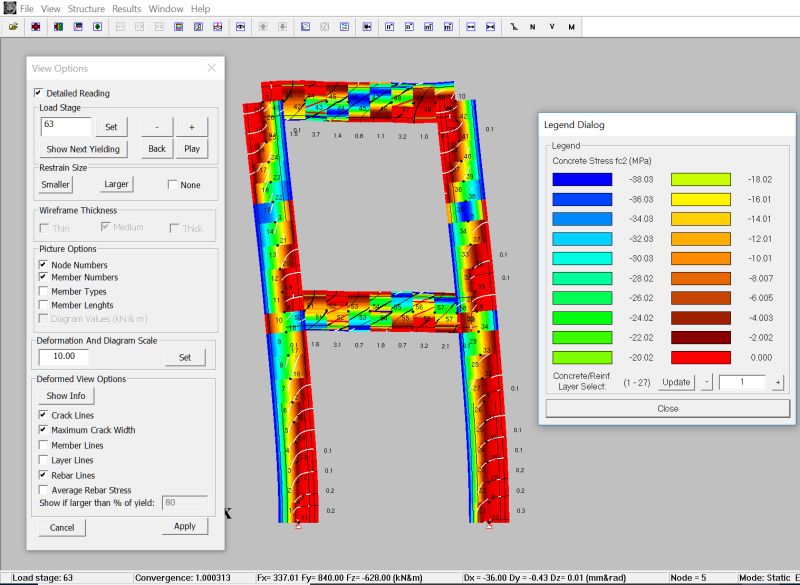This screenshot has height=585, width=800.
Task: Click the eye view options icon
Action: tap(240, 27)
